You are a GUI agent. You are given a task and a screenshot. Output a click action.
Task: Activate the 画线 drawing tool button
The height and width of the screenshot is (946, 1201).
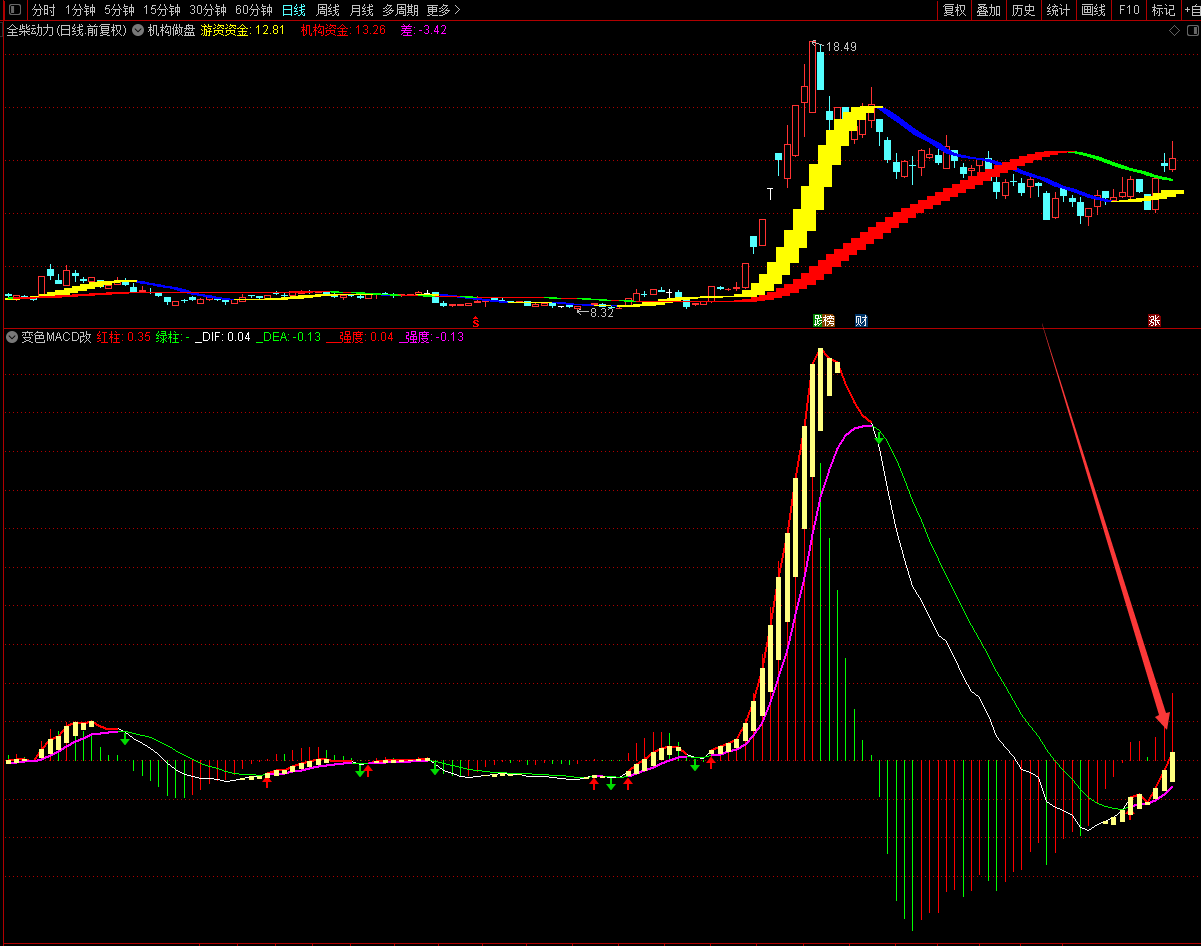click(1094, 10)
